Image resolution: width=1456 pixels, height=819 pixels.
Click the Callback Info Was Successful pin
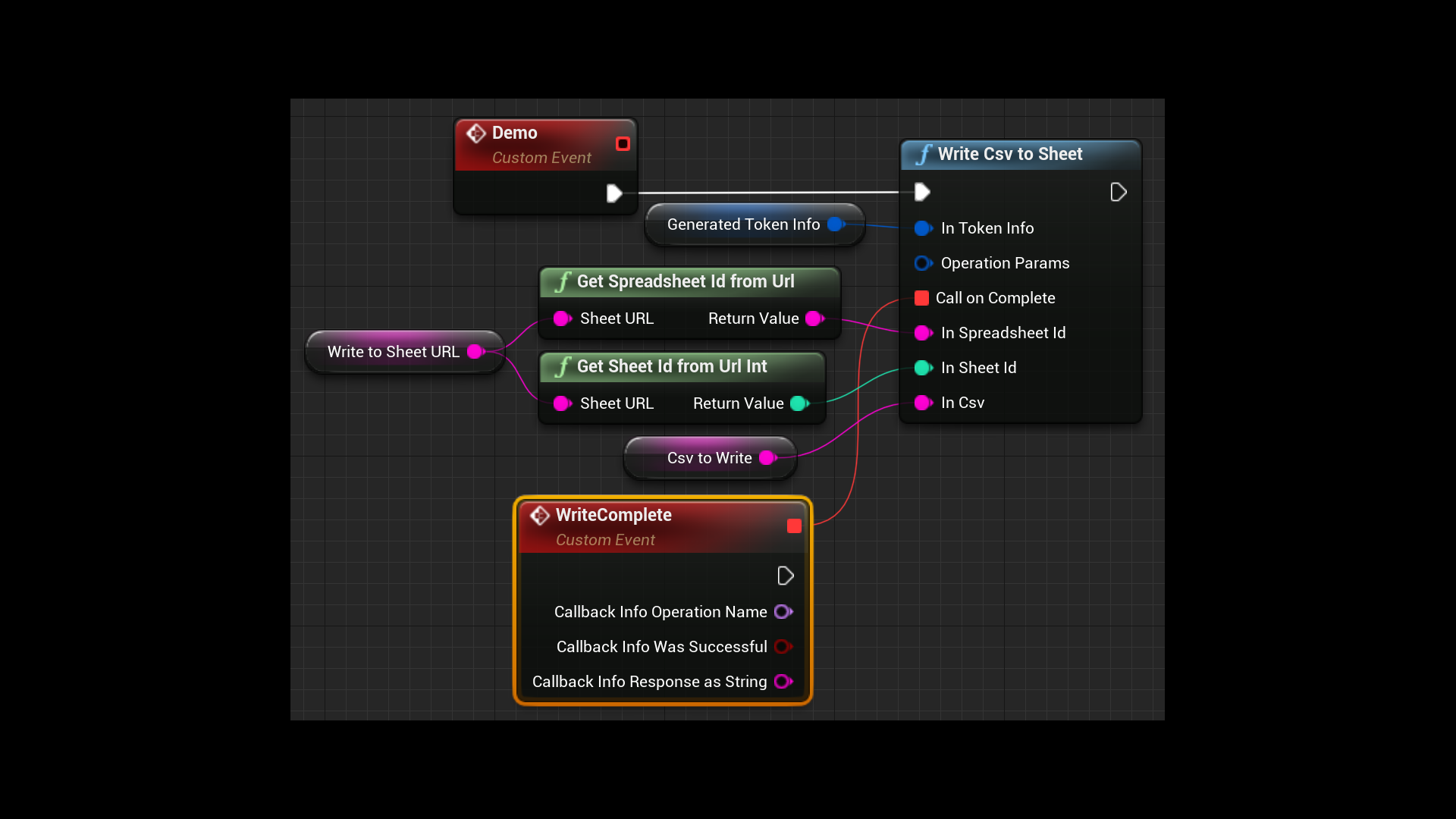tap(783, 647)
